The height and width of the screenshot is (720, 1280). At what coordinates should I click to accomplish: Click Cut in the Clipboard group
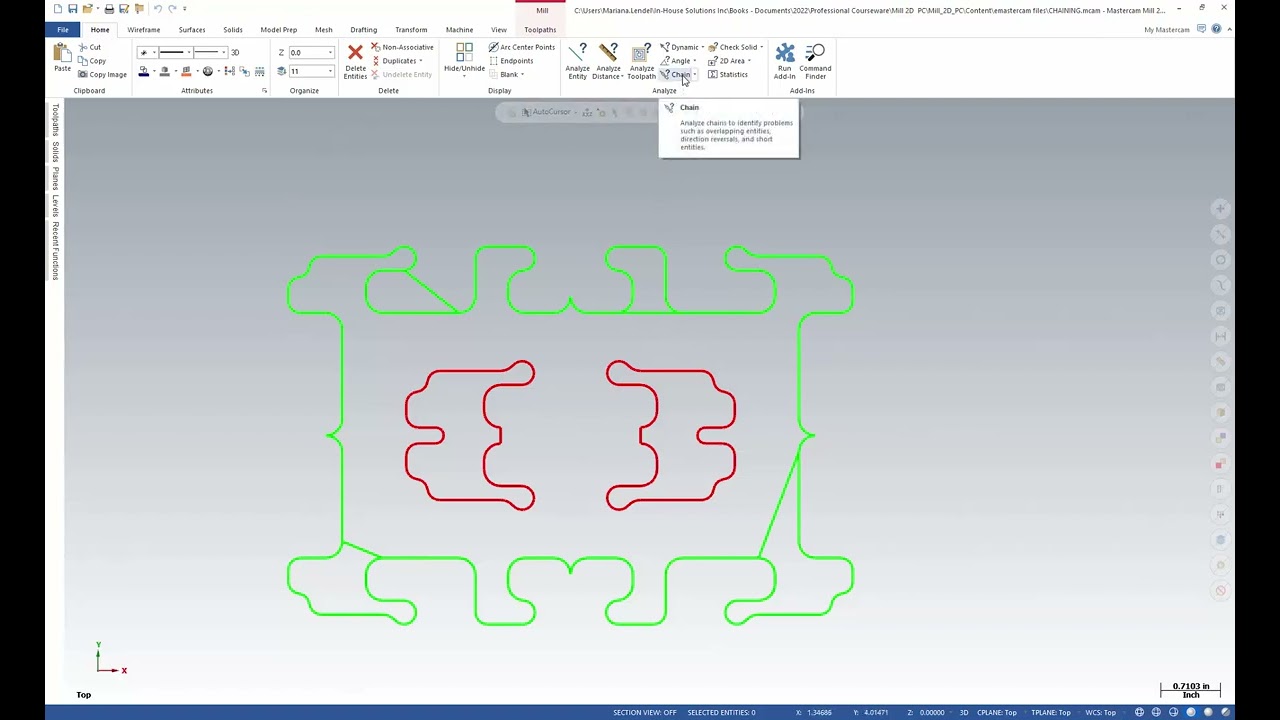point(90,47)
